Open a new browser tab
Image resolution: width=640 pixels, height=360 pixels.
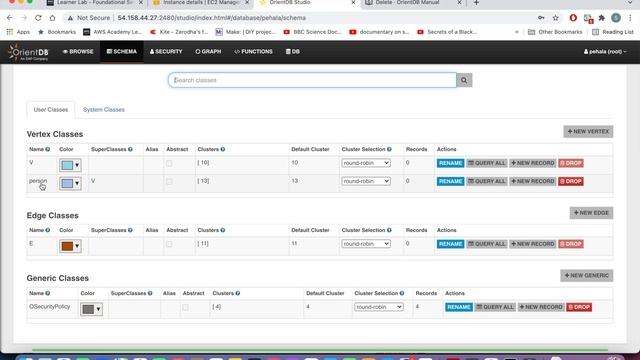[476, 3]
